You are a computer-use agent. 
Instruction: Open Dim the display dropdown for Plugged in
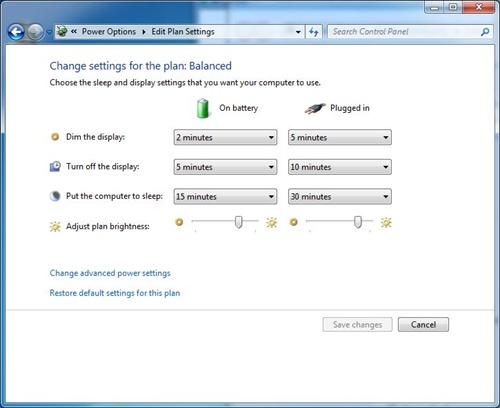(340, 137)
